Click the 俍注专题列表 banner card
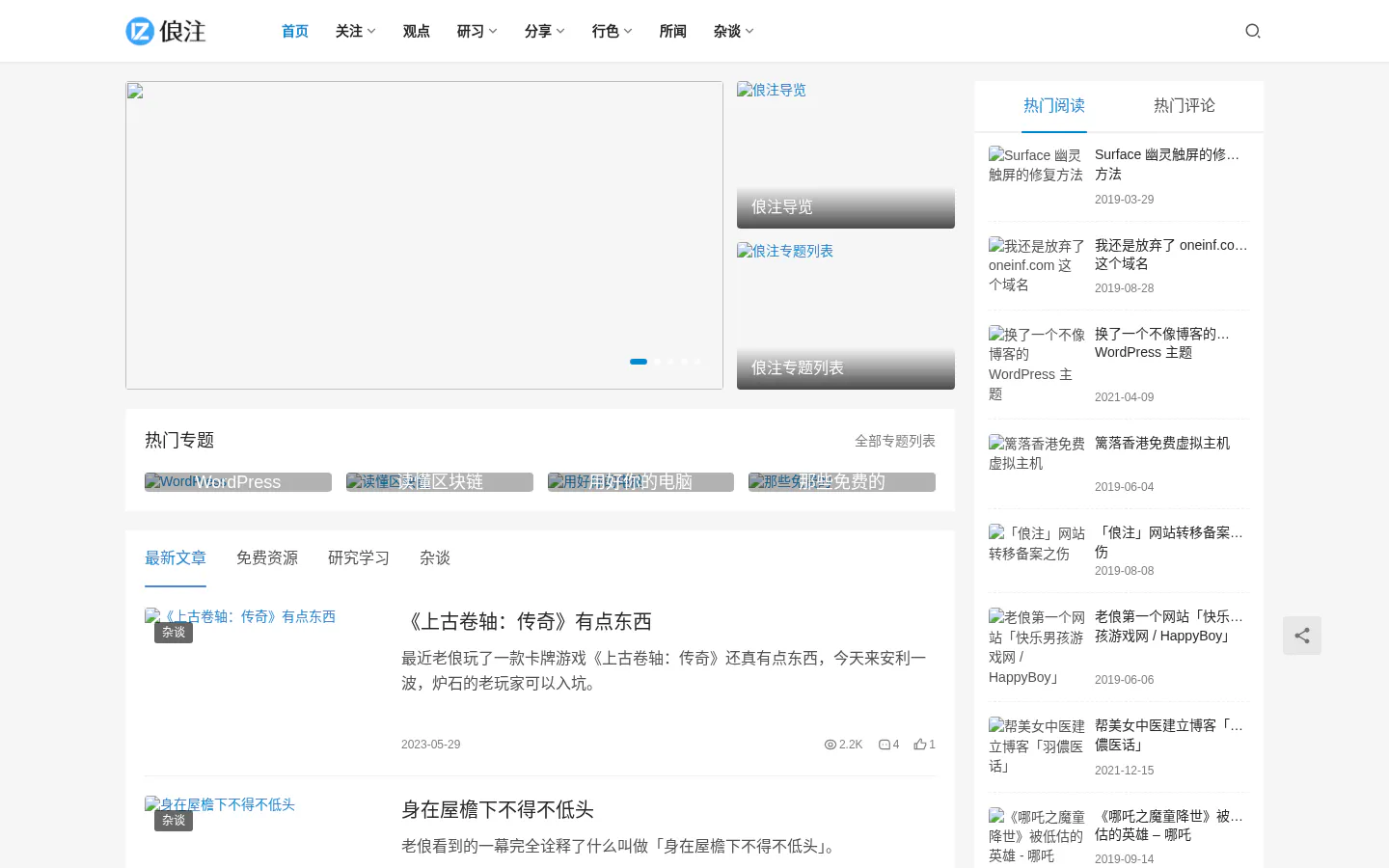Image resolution: width=1389 pixels, height=868 pixels. click(x=846, y=315)
